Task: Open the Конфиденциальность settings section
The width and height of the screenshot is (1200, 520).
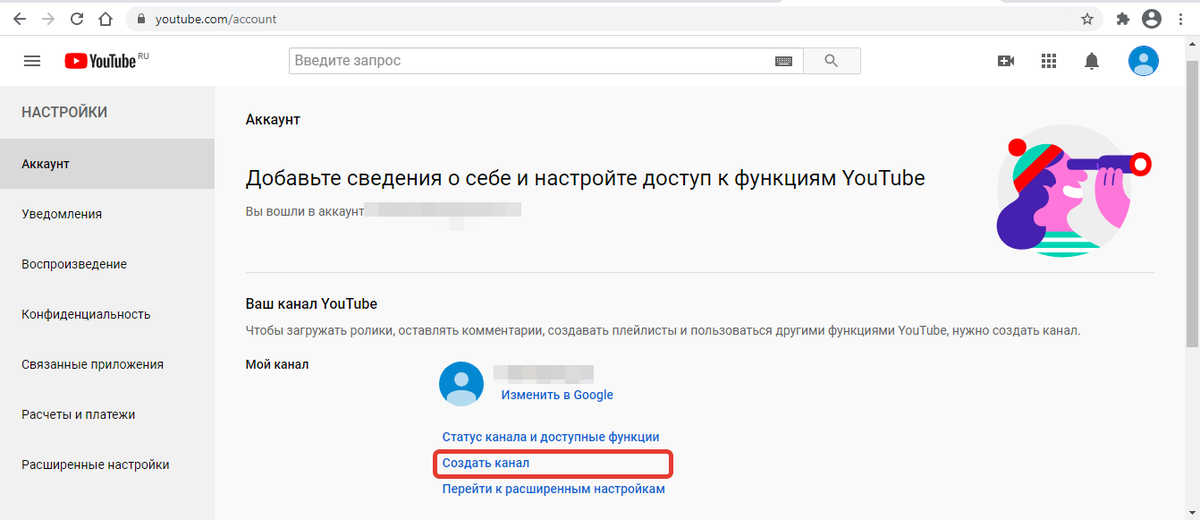Action: [107, 314]
